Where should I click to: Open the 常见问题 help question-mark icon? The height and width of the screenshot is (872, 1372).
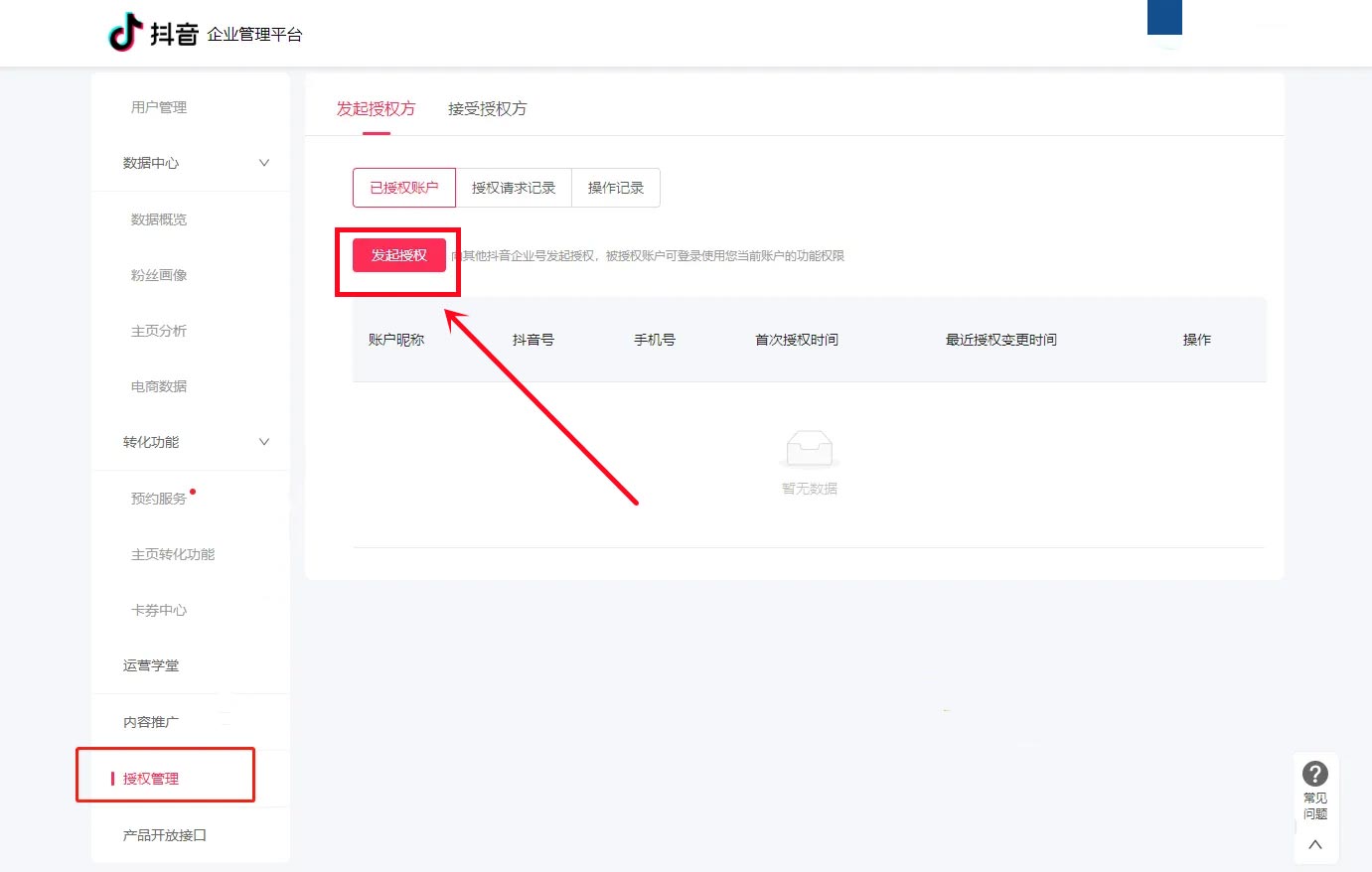(1315, 774)
